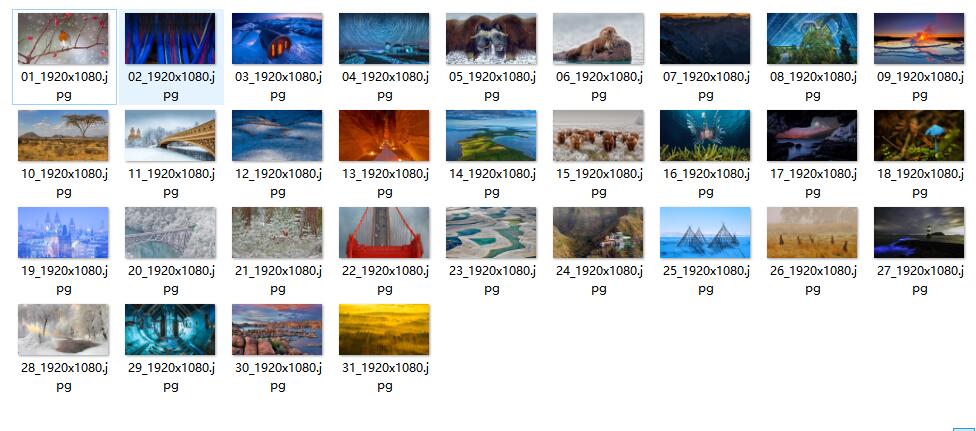Click the lighthouse night thumbnail 27_1920x1080.jpg
Image resolution: width=976 pixels, height=431 pixels.
(919, 233)
